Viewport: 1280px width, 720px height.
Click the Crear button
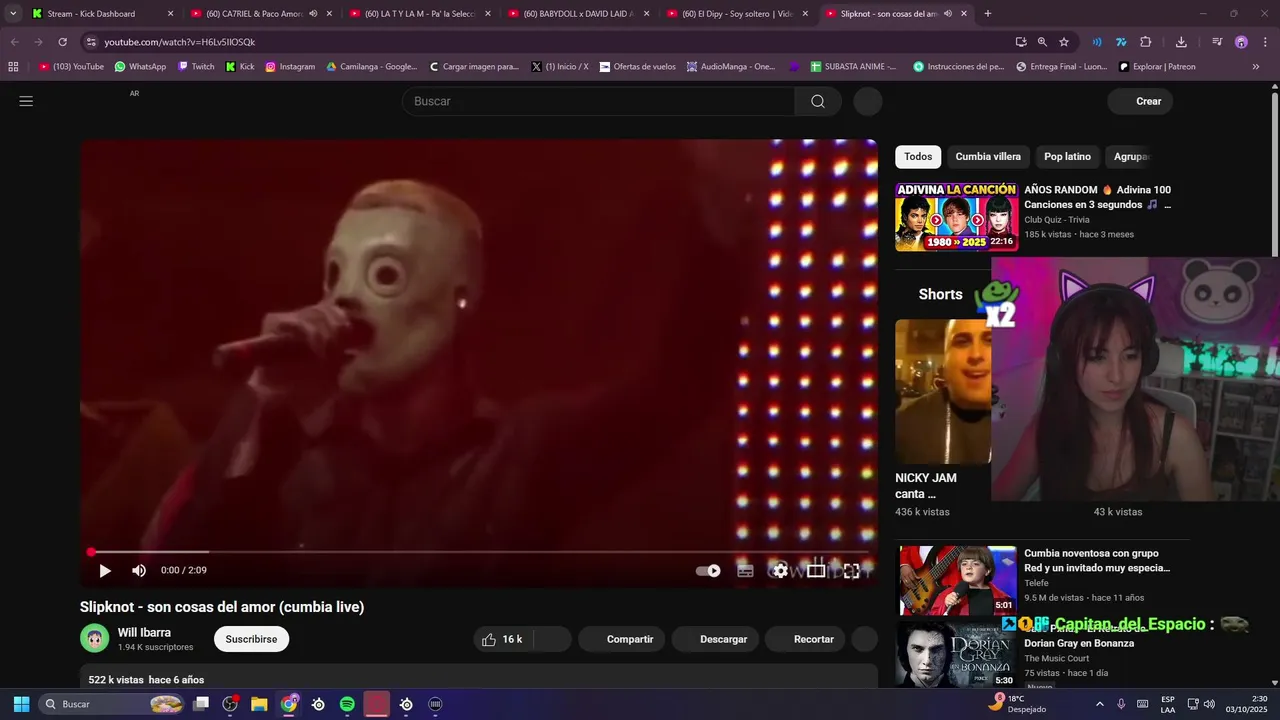[x=1140, y=101]
